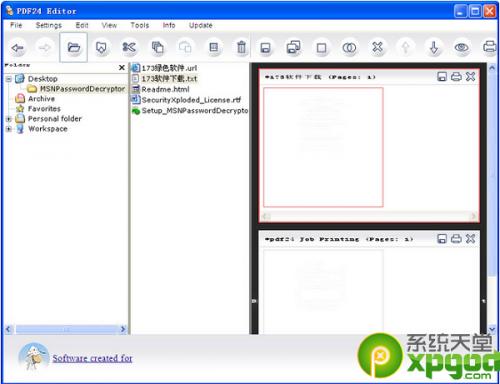The width and height of the screenshot is (500, 384).
Task: Click the grayed paste toolbar icon
Action: coord(185,48)
